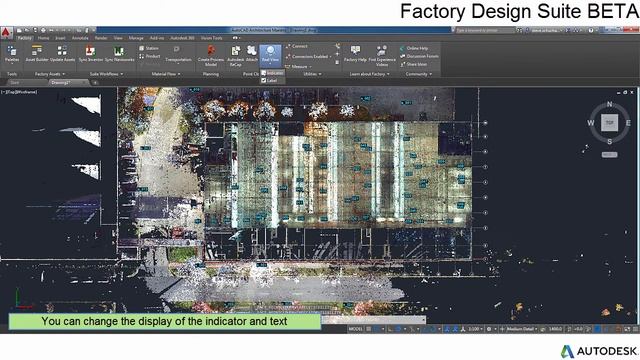This screenshot has width=640, height=360.
Task: Click the Connect utility tool
Action: [297, 46]
